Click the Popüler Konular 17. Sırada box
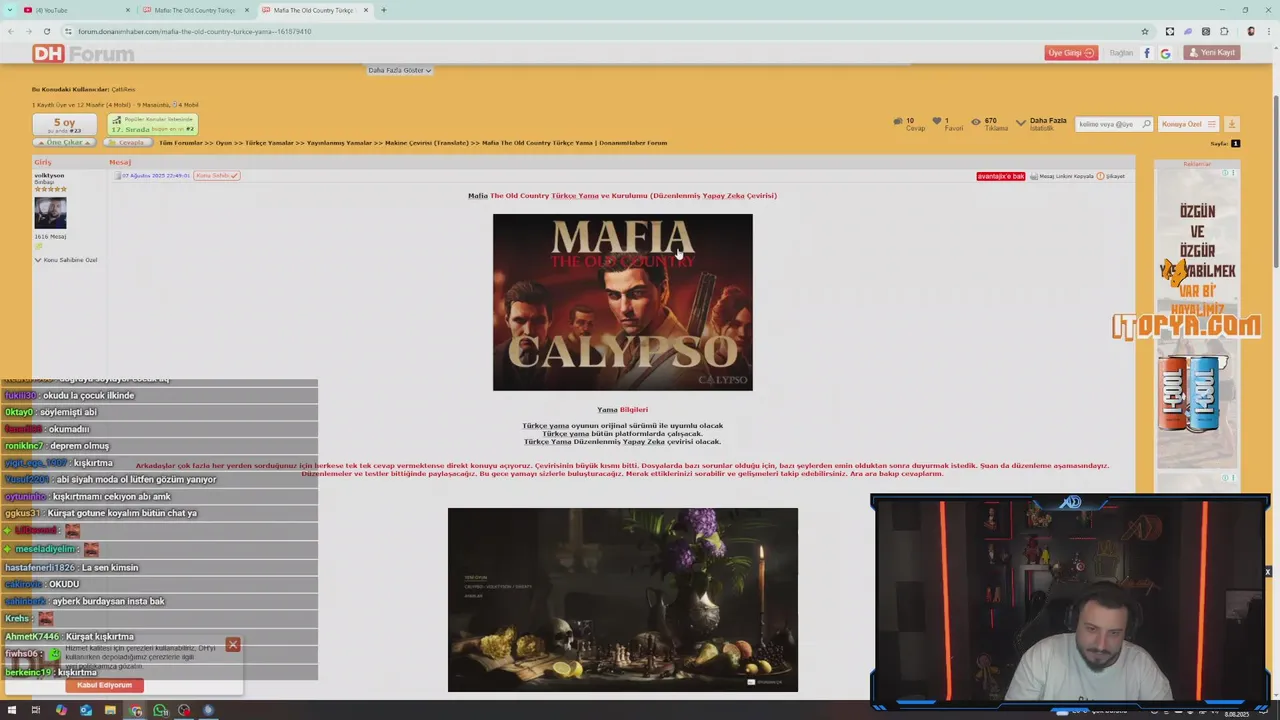Viewport: 1280px width, 720px height. [152, 125]
